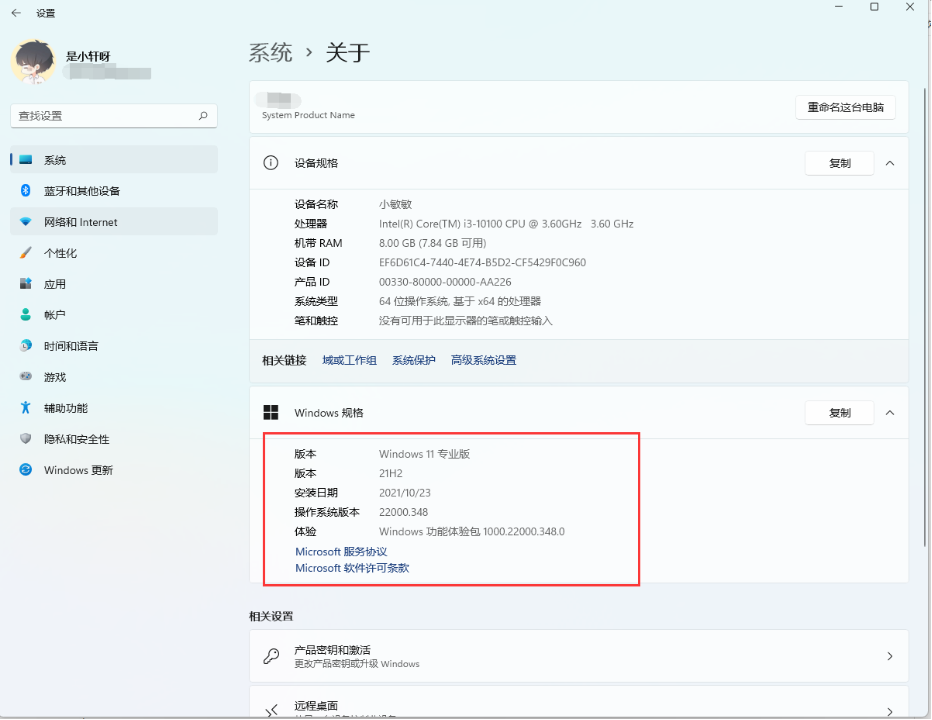Click the back arrow in the title bar

tap(16, 13)
